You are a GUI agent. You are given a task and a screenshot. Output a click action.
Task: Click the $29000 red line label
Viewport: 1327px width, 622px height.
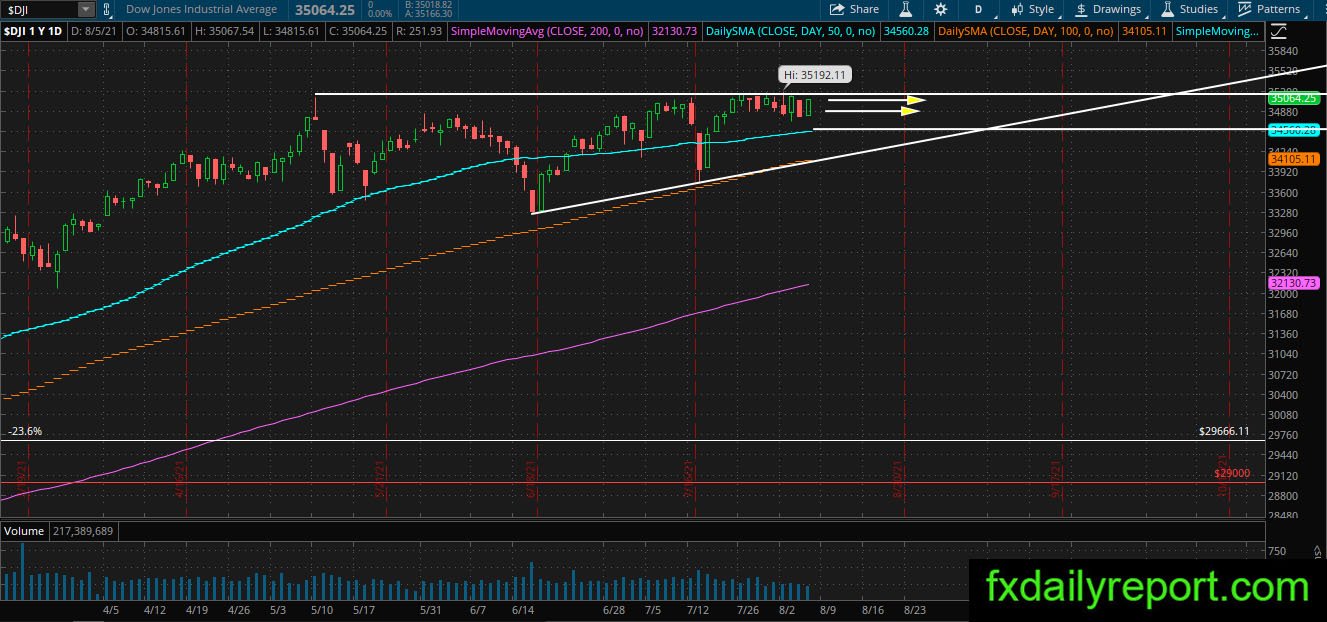pos(1231,473)
